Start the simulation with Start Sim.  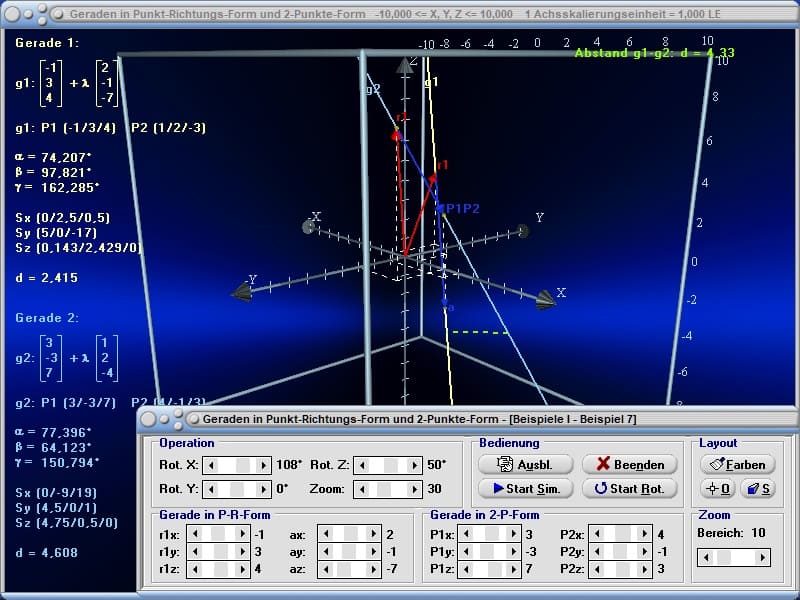click(x=526, y=488)
